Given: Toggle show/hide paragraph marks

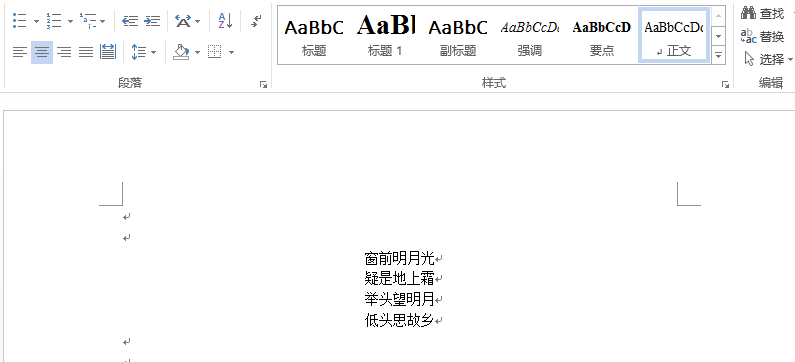Looking at the screenshot, I should tap(257, 21).
